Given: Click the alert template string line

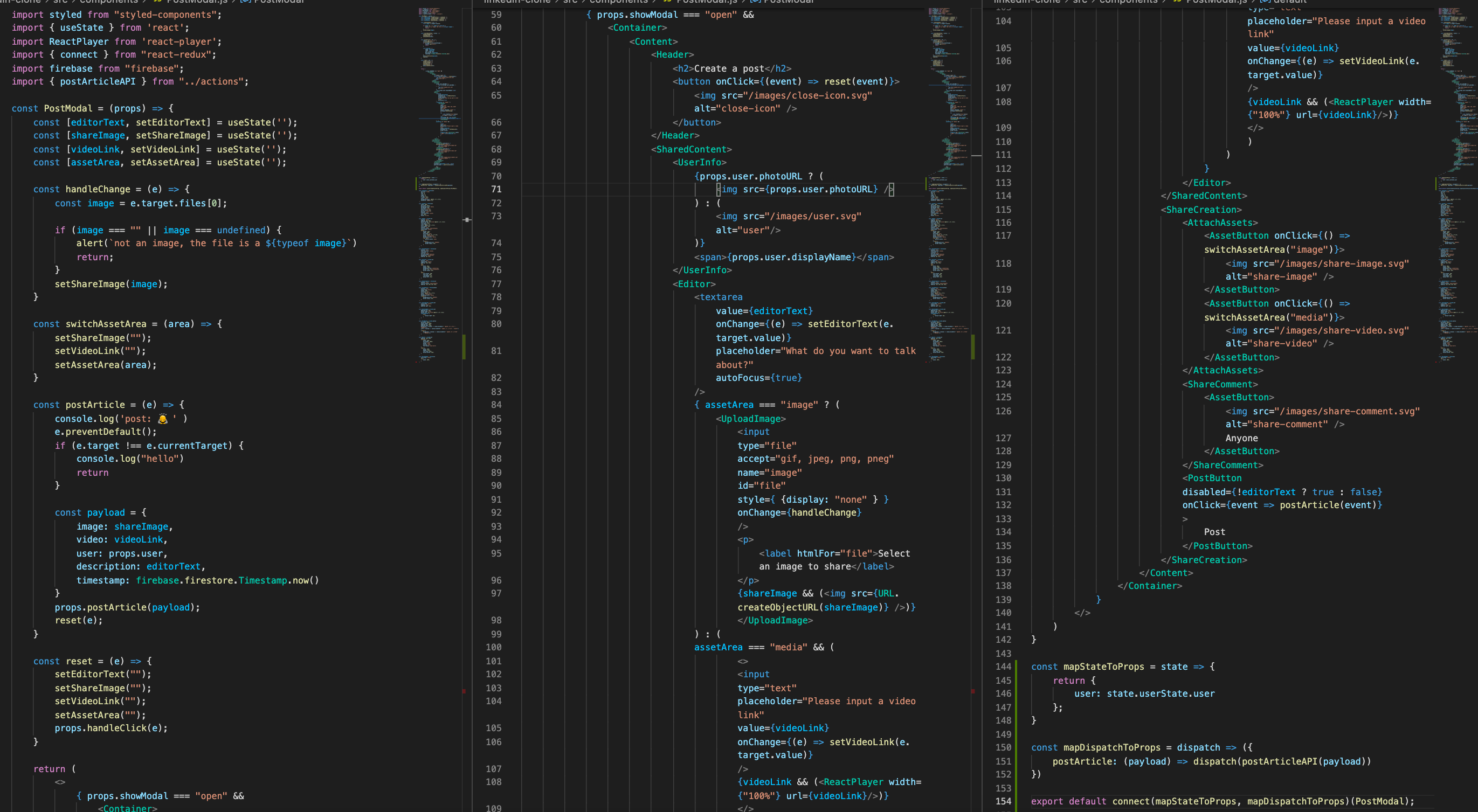Looking at the screenshot, I should point(216,243).
